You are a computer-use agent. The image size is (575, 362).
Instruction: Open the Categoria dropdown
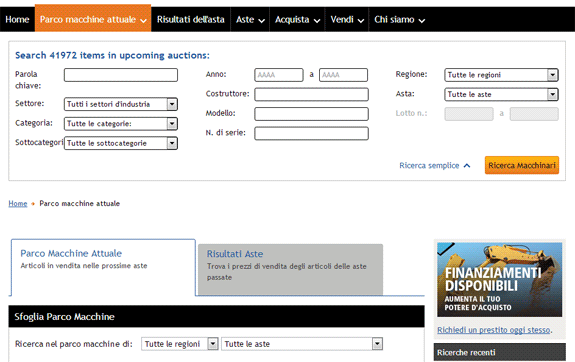click(x=121, y=124)
